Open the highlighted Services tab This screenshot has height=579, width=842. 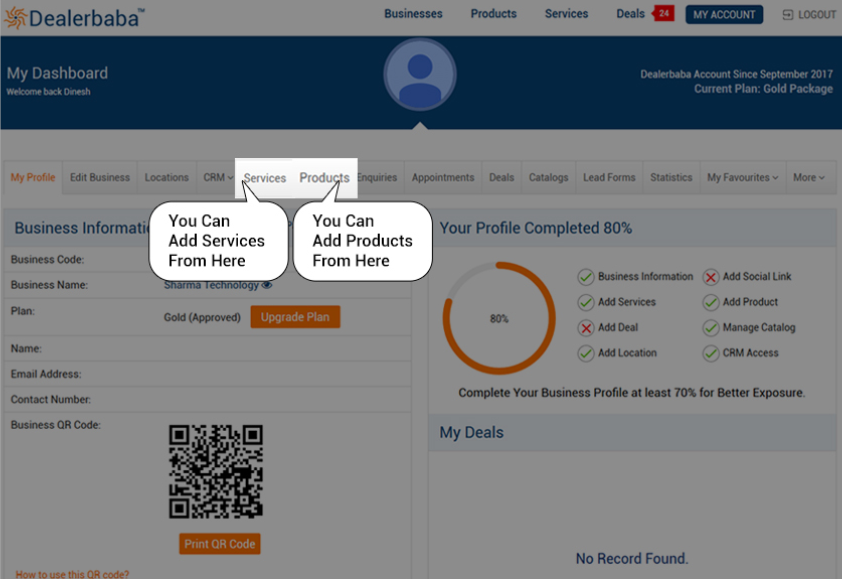click(x=265, y=178)
